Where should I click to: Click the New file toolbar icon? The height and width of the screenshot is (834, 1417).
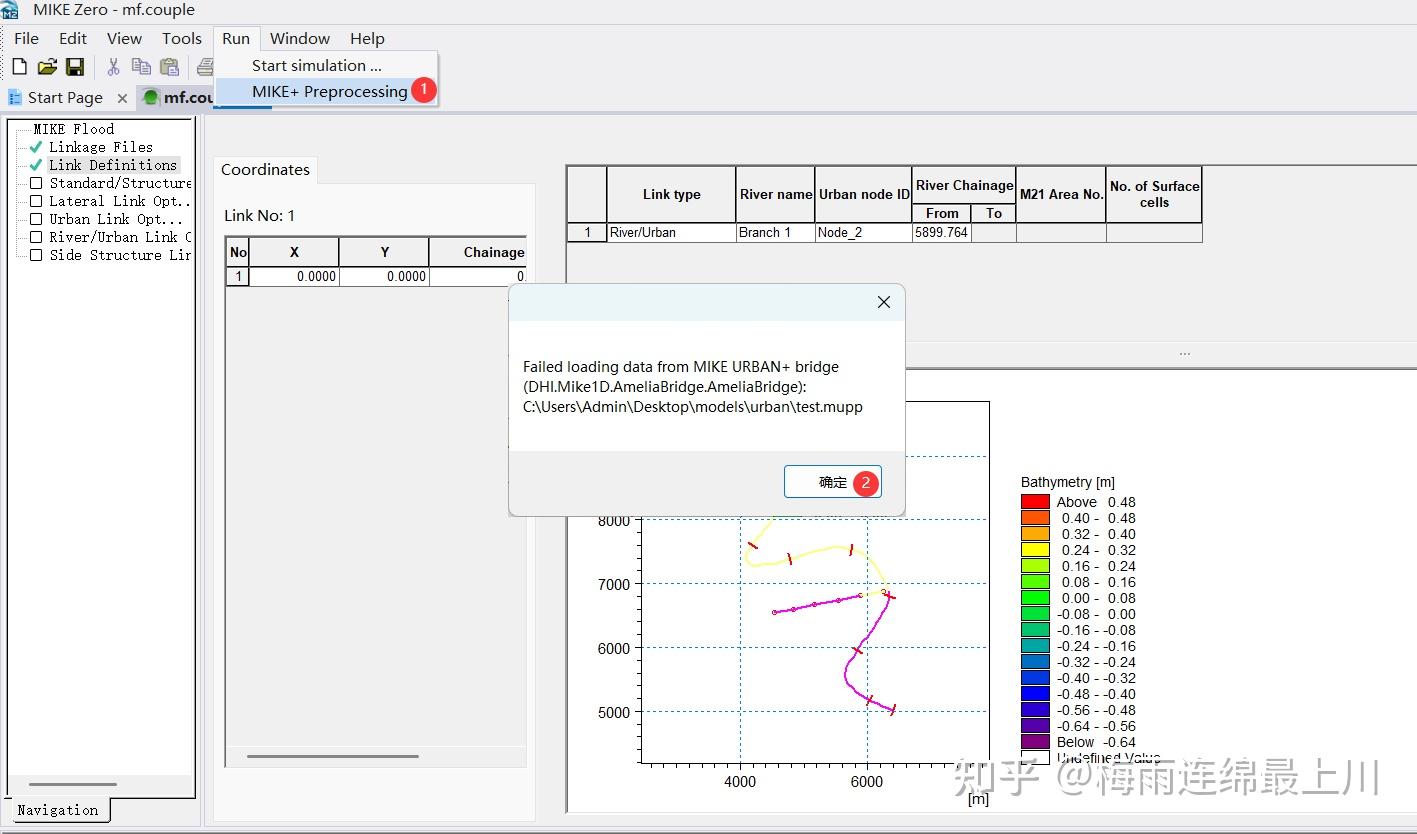19,67
